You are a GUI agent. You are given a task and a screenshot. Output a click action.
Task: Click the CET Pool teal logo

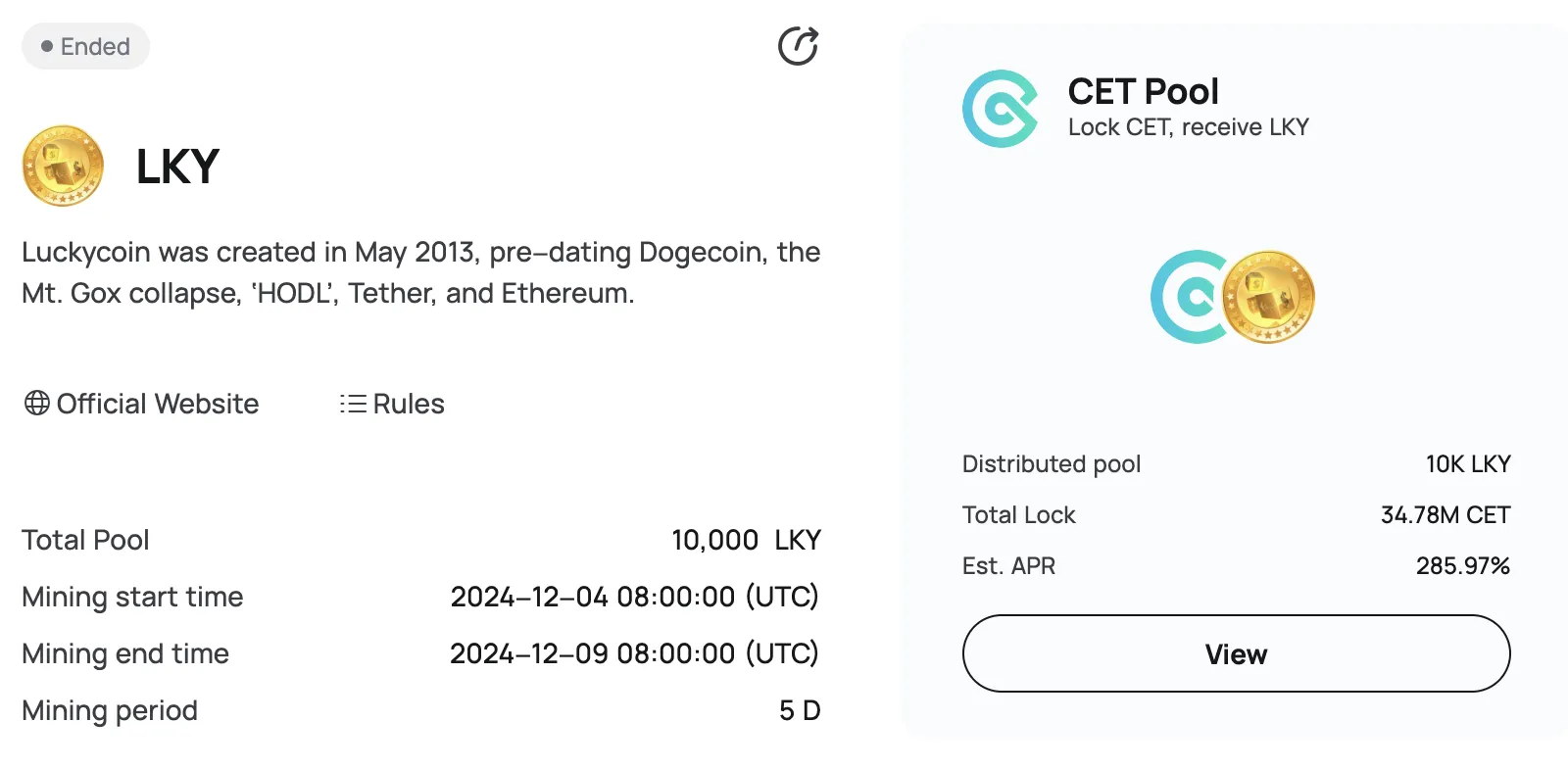[x=1001, y=109]
